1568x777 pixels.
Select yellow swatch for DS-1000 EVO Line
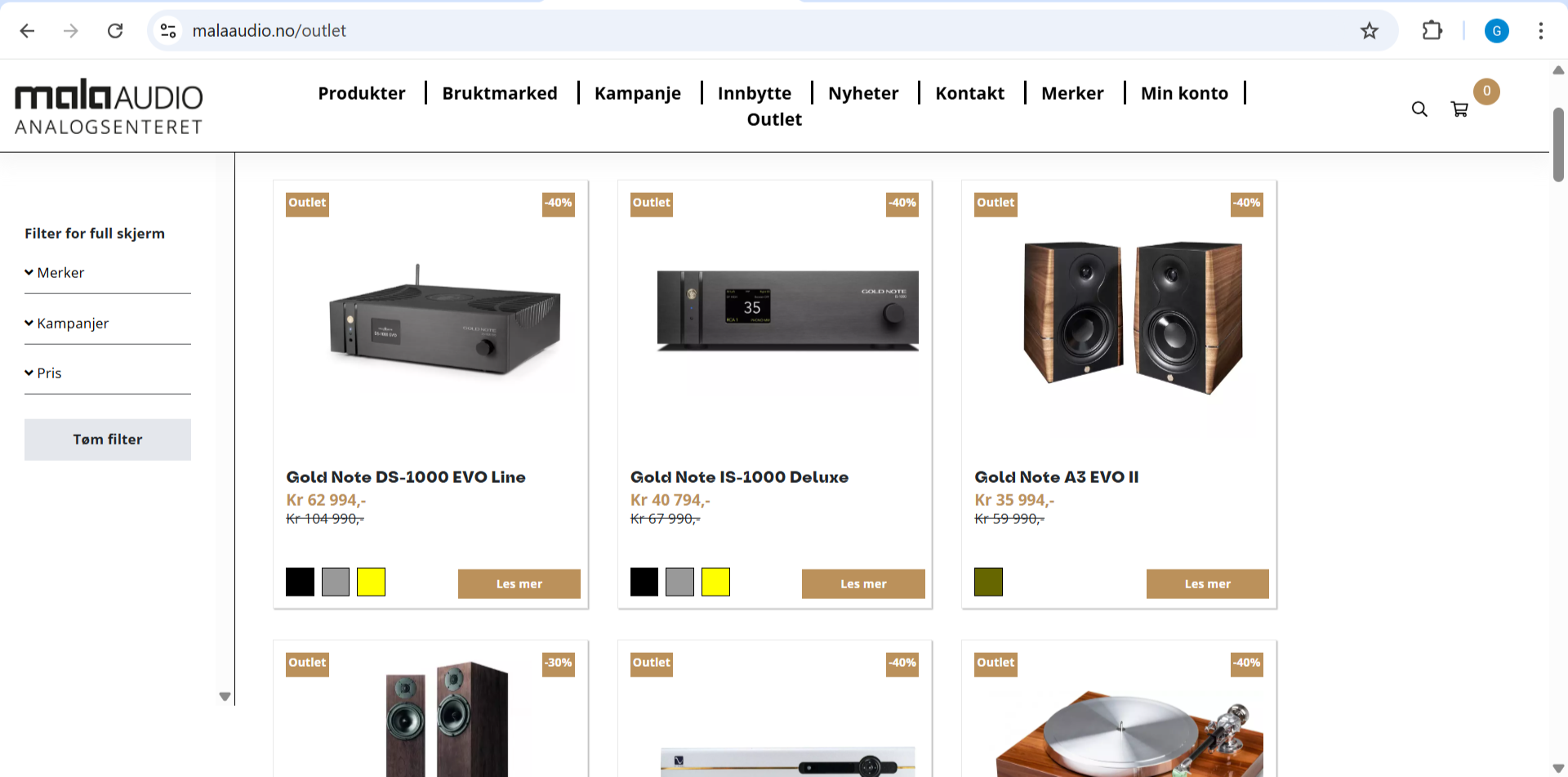click(x=371, y=582)
